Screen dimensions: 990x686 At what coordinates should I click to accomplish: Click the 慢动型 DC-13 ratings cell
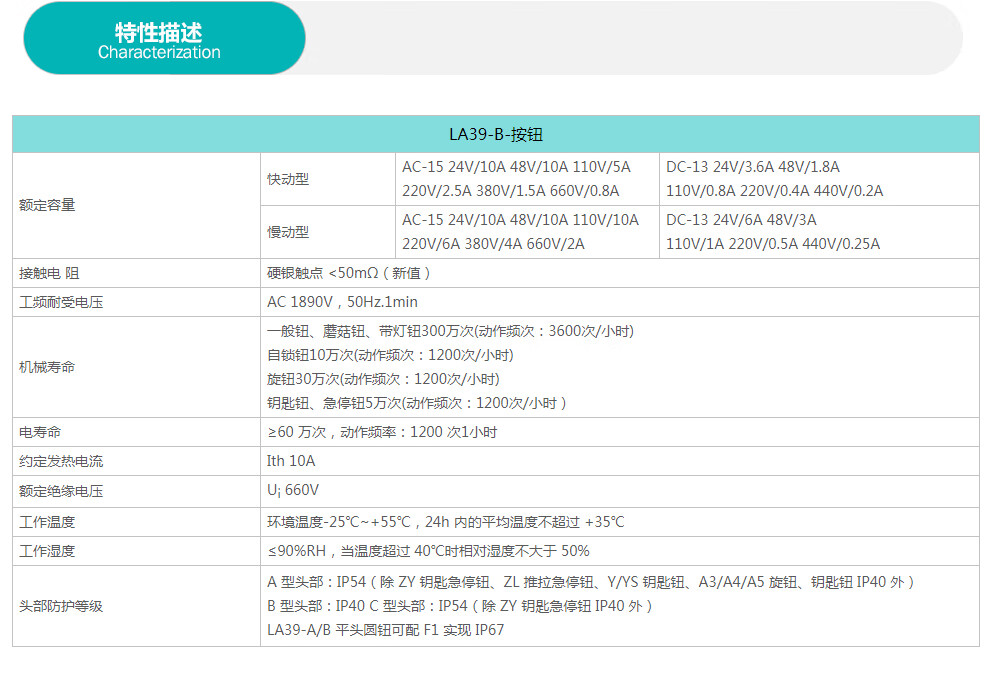tap(773, 231)
